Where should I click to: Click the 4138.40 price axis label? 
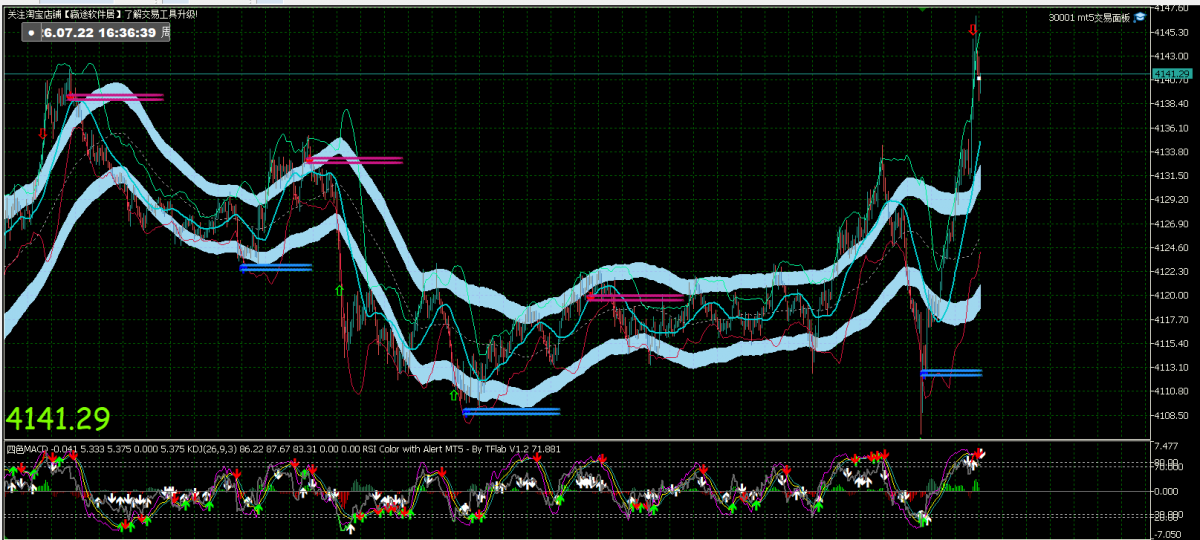click(1172, 104)
